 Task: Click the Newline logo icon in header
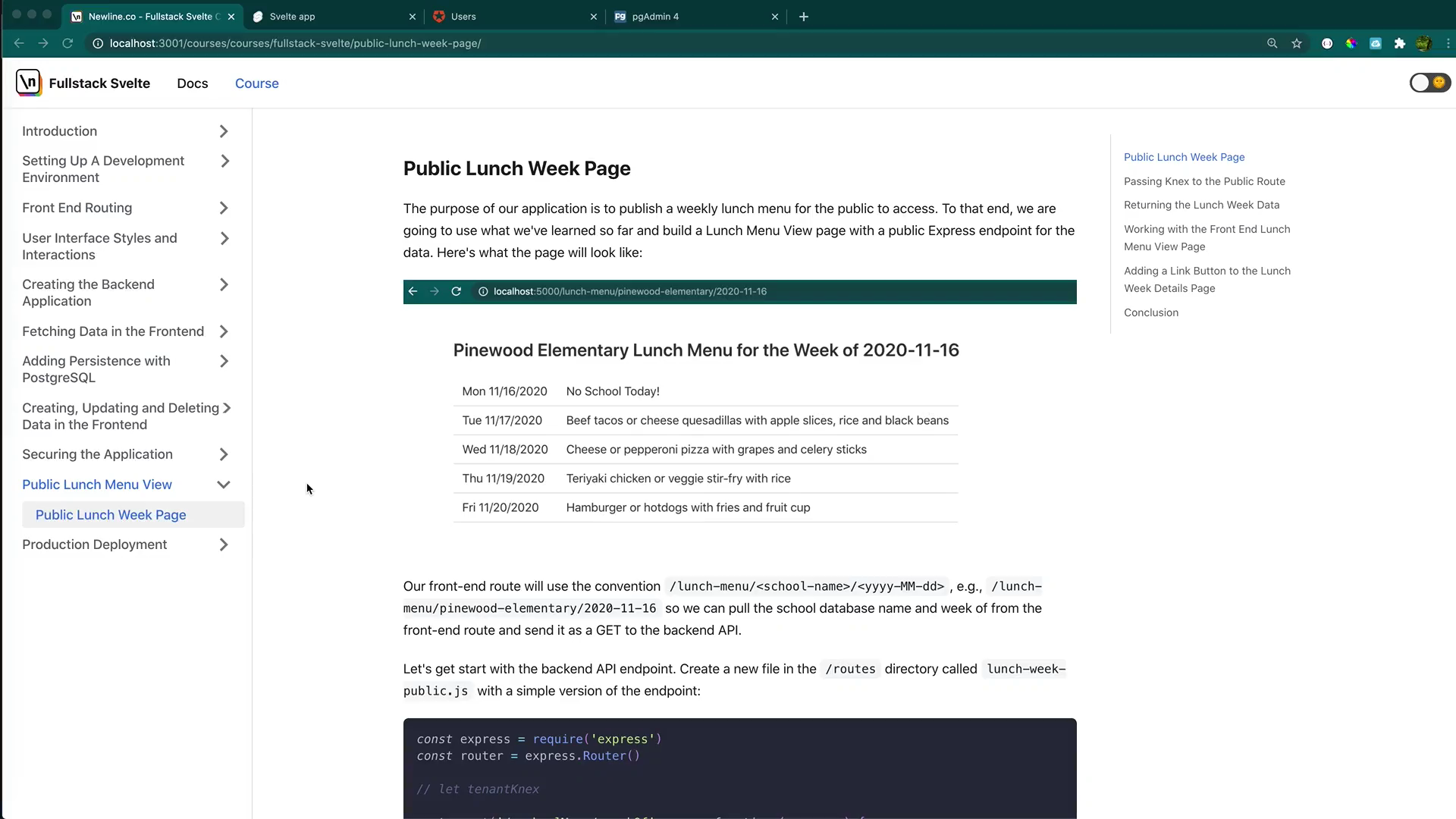[29, 83]
